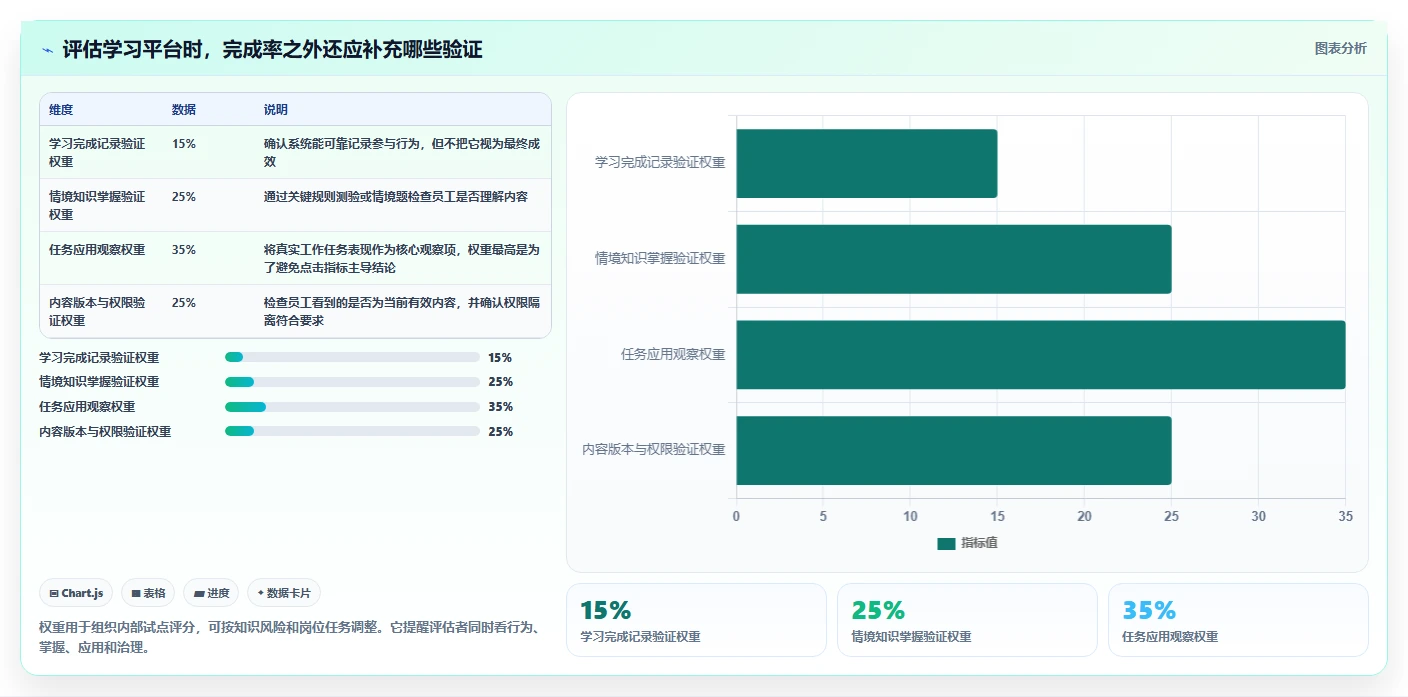Click chart bar for 情境知识掌握验证权重

(x=954, y=259)
